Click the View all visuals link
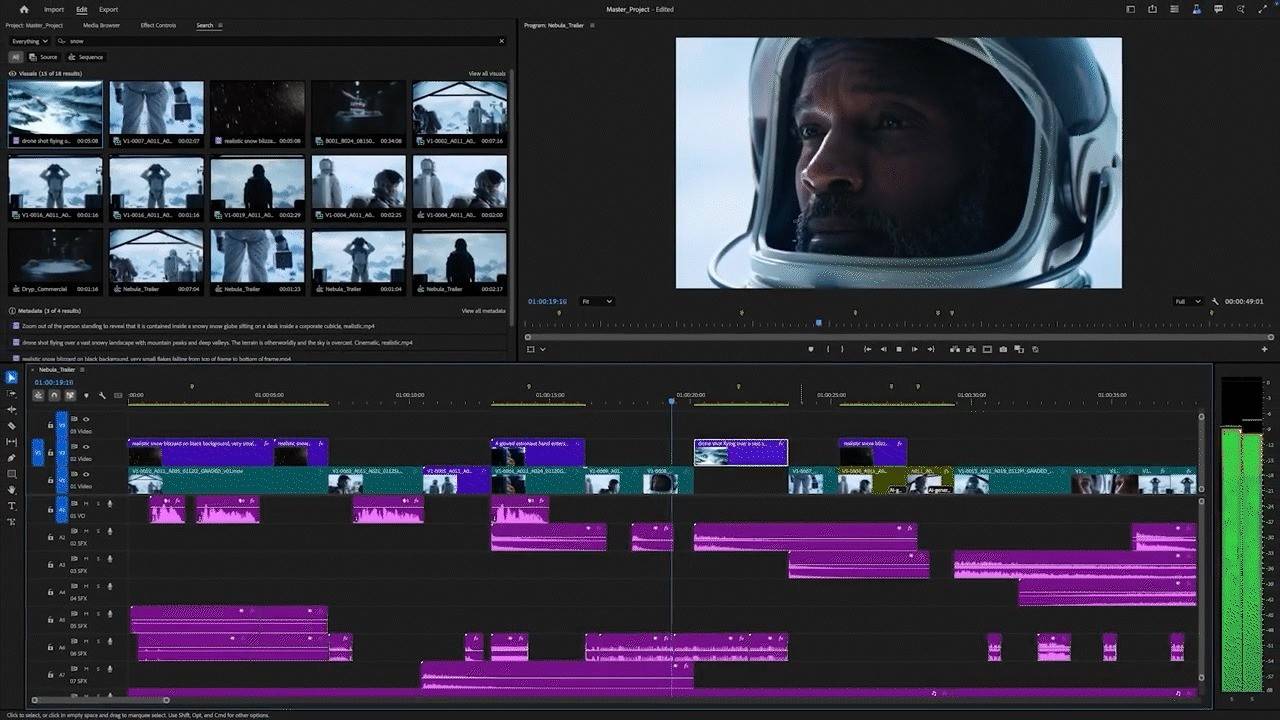Image resolution: width=1280 pixels, height=720 pixels. pos(487,74)
